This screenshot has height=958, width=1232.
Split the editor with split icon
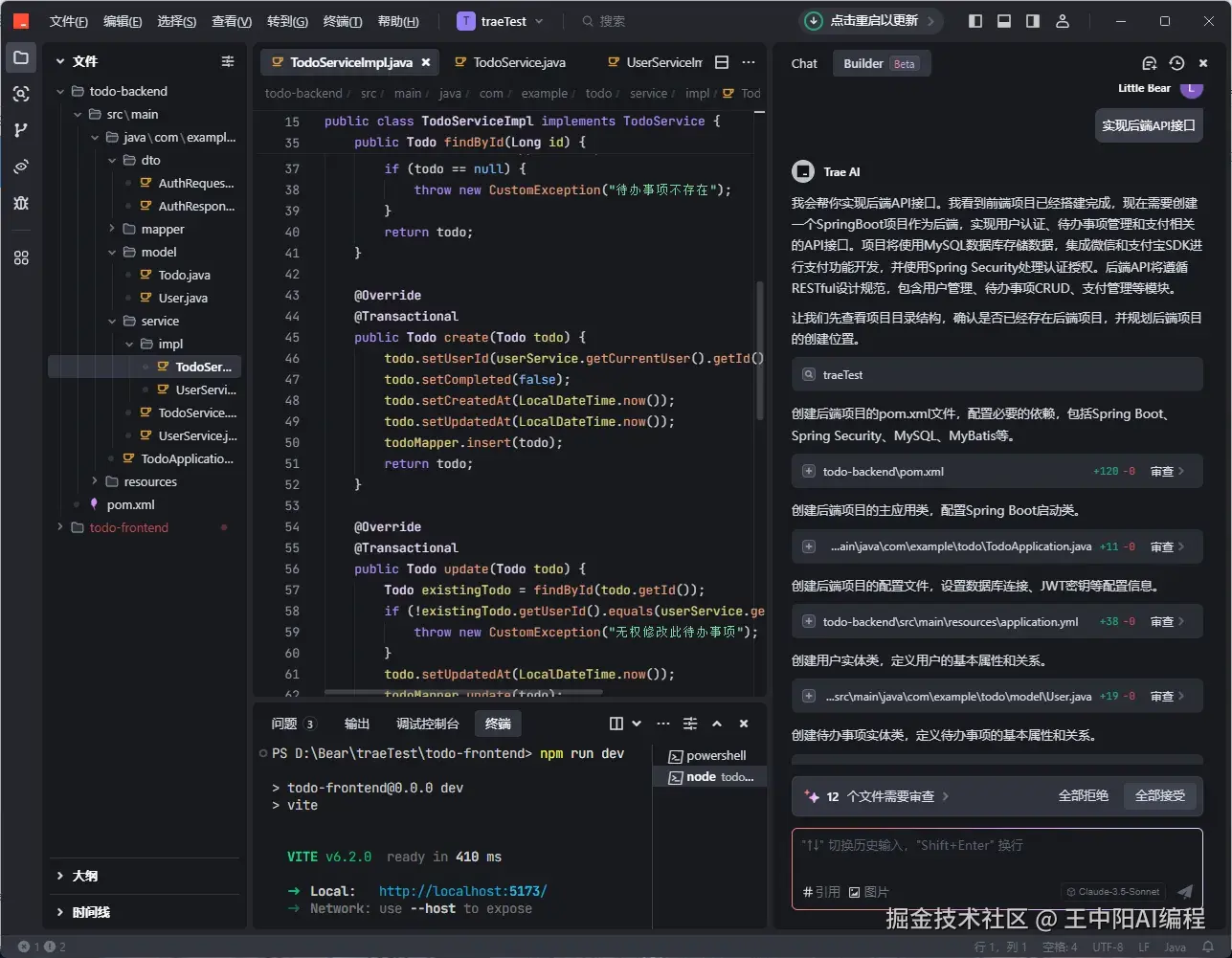[x=722, y=62]
